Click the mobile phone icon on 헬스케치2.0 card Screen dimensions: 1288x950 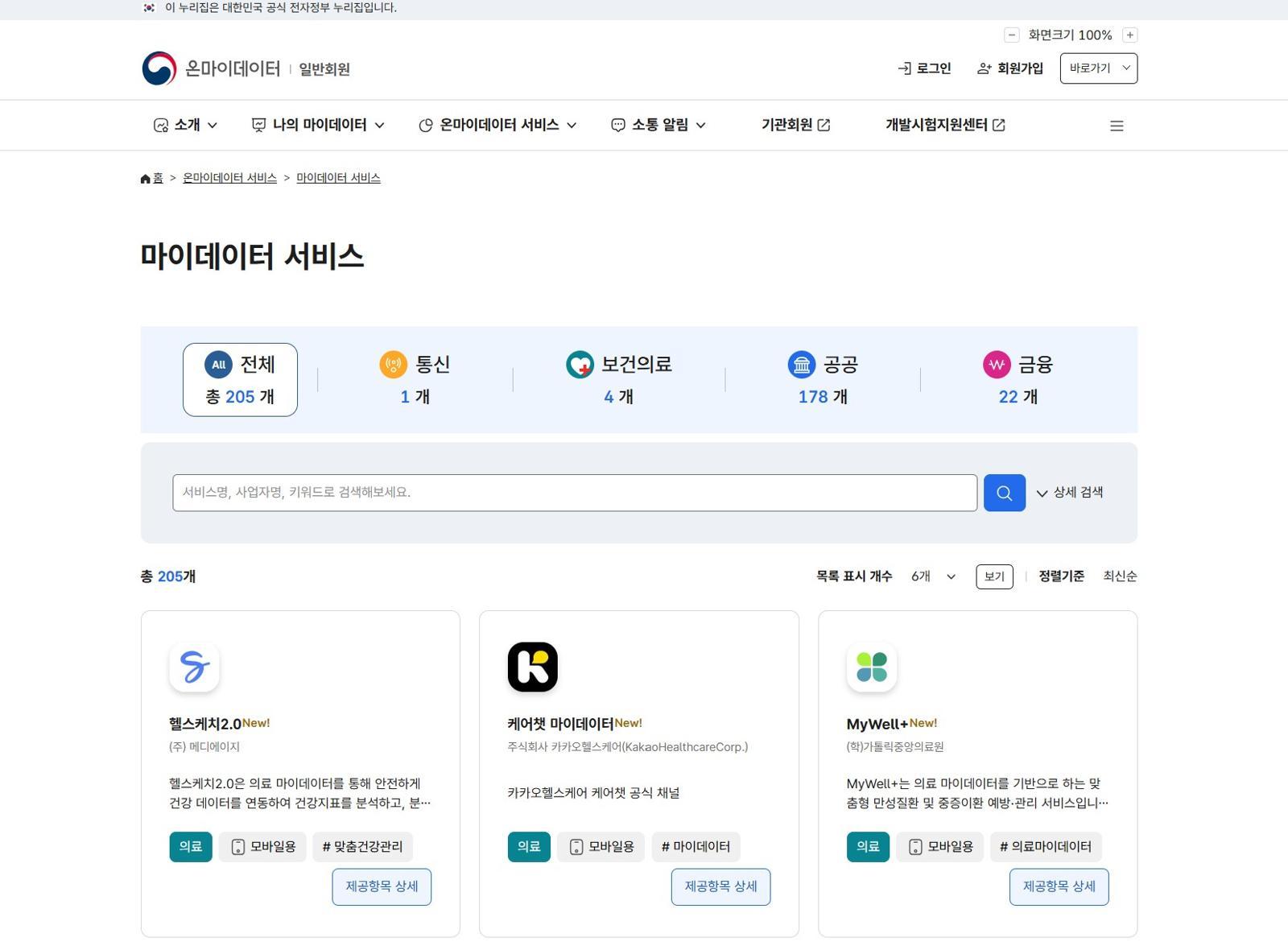coord(238,847)
